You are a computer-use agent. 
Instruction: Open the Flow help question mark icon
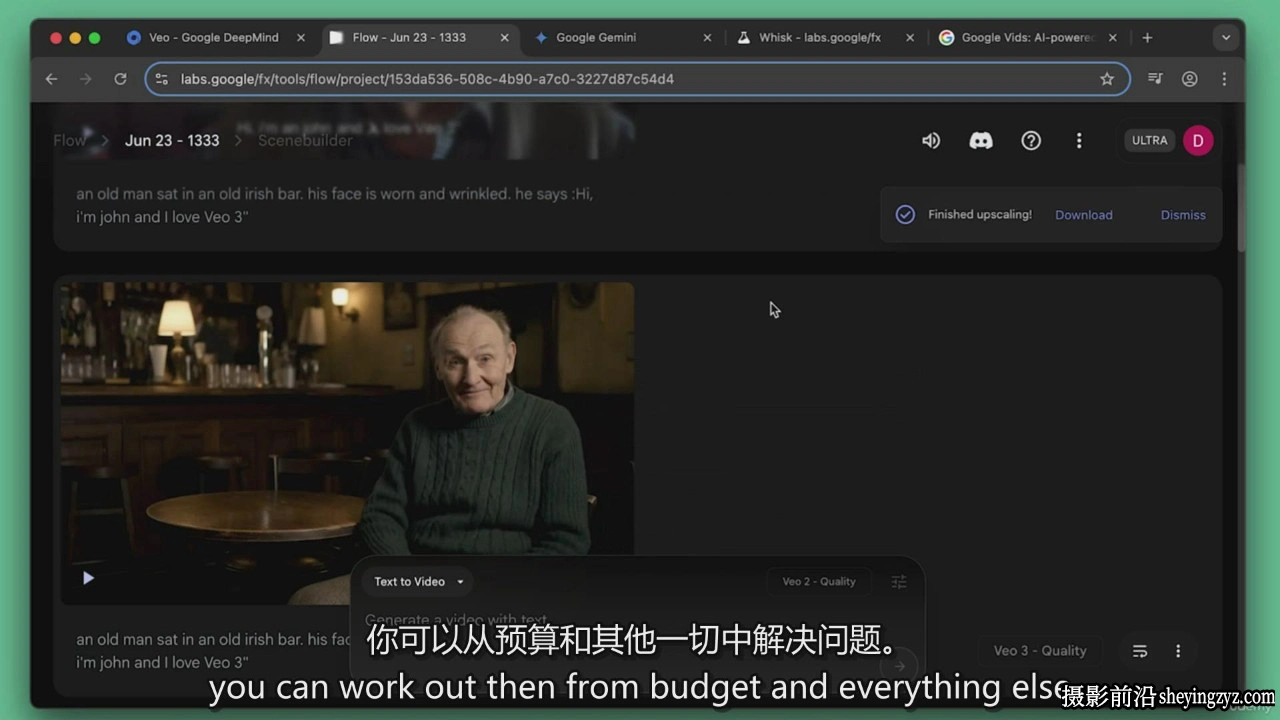pyautogui.click(x=1031, y=141)
